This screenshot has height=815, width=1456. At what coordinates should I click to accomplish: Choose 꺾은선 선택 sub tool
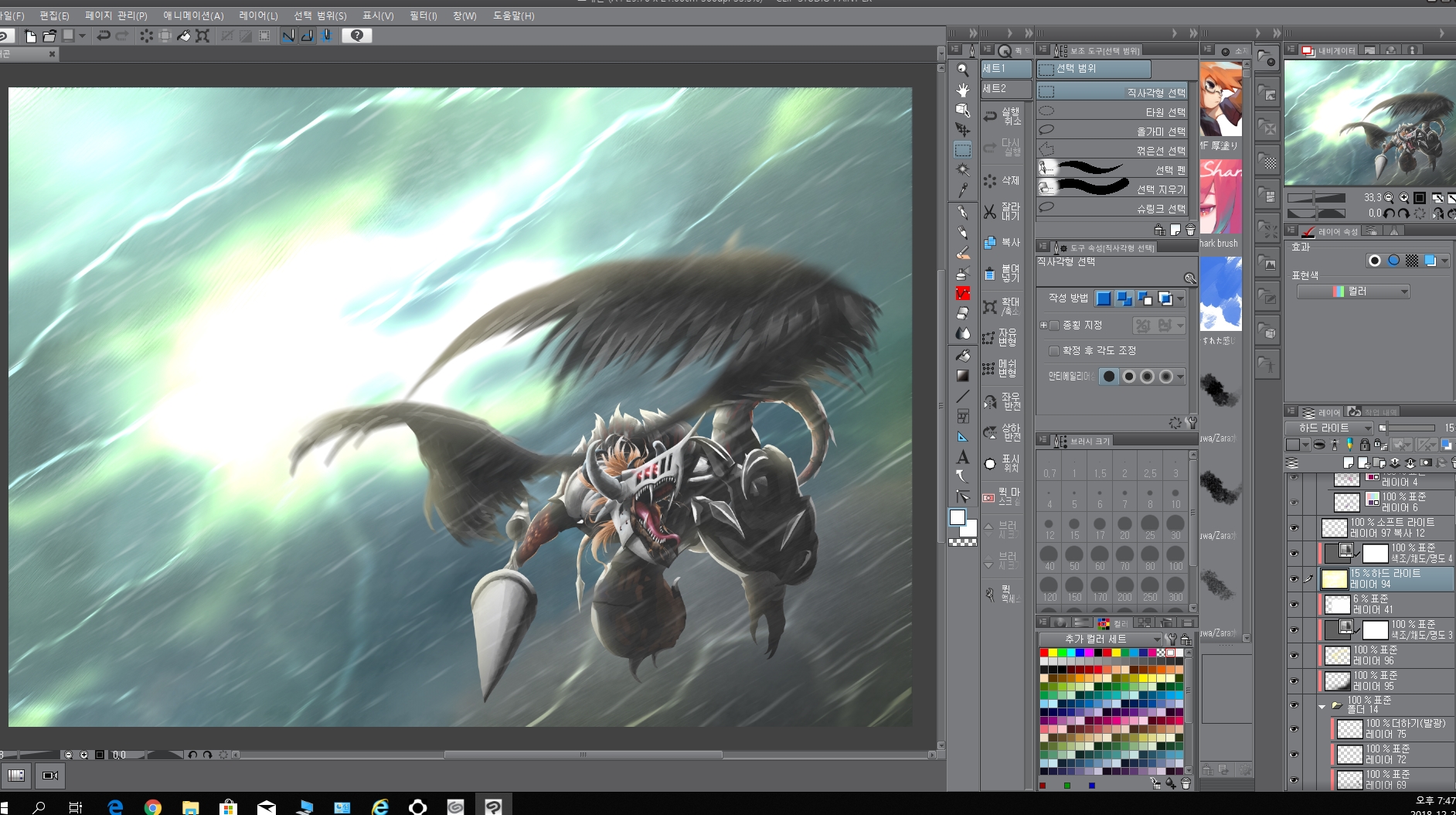pyautogui.click(x=1113, y=151)
